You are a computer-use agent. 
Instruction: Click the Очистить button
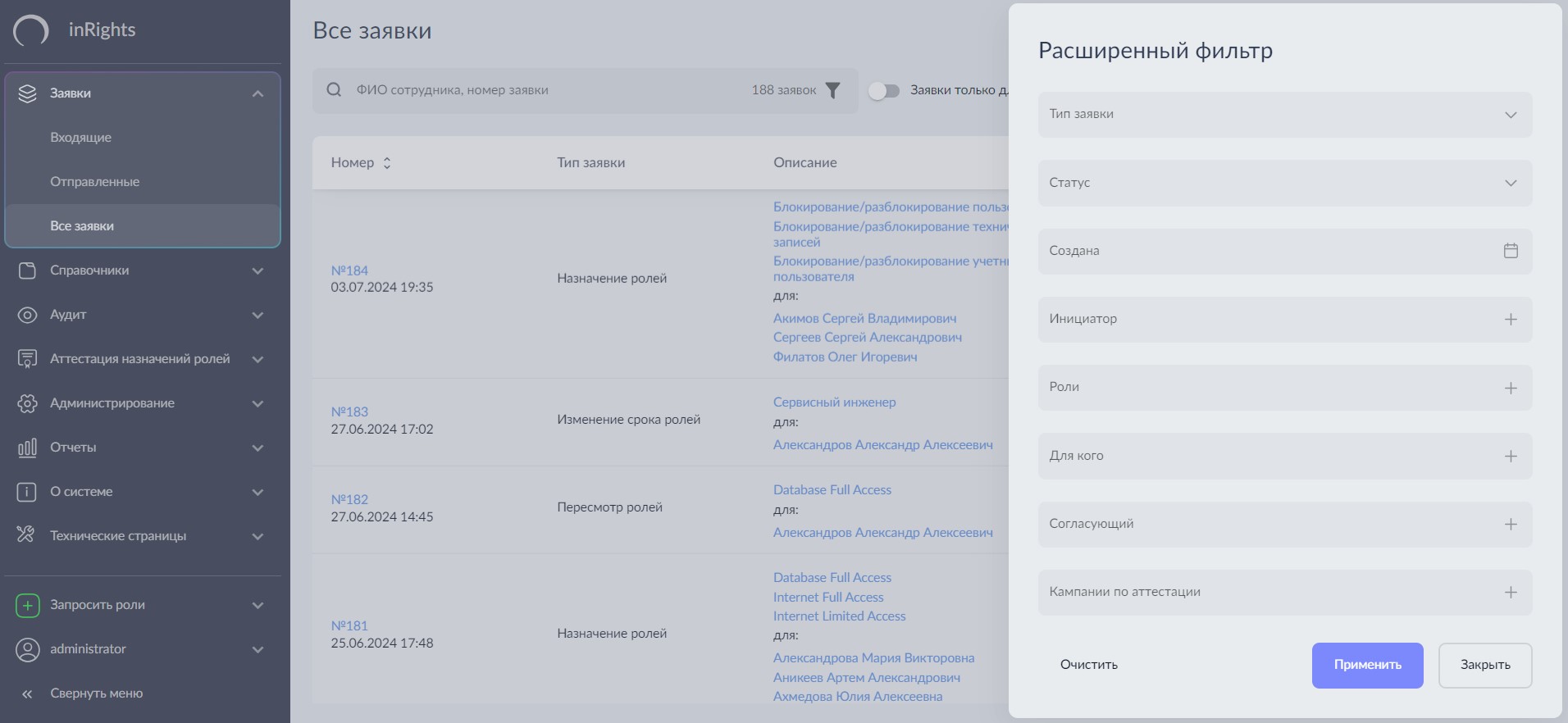(1088, 665)
